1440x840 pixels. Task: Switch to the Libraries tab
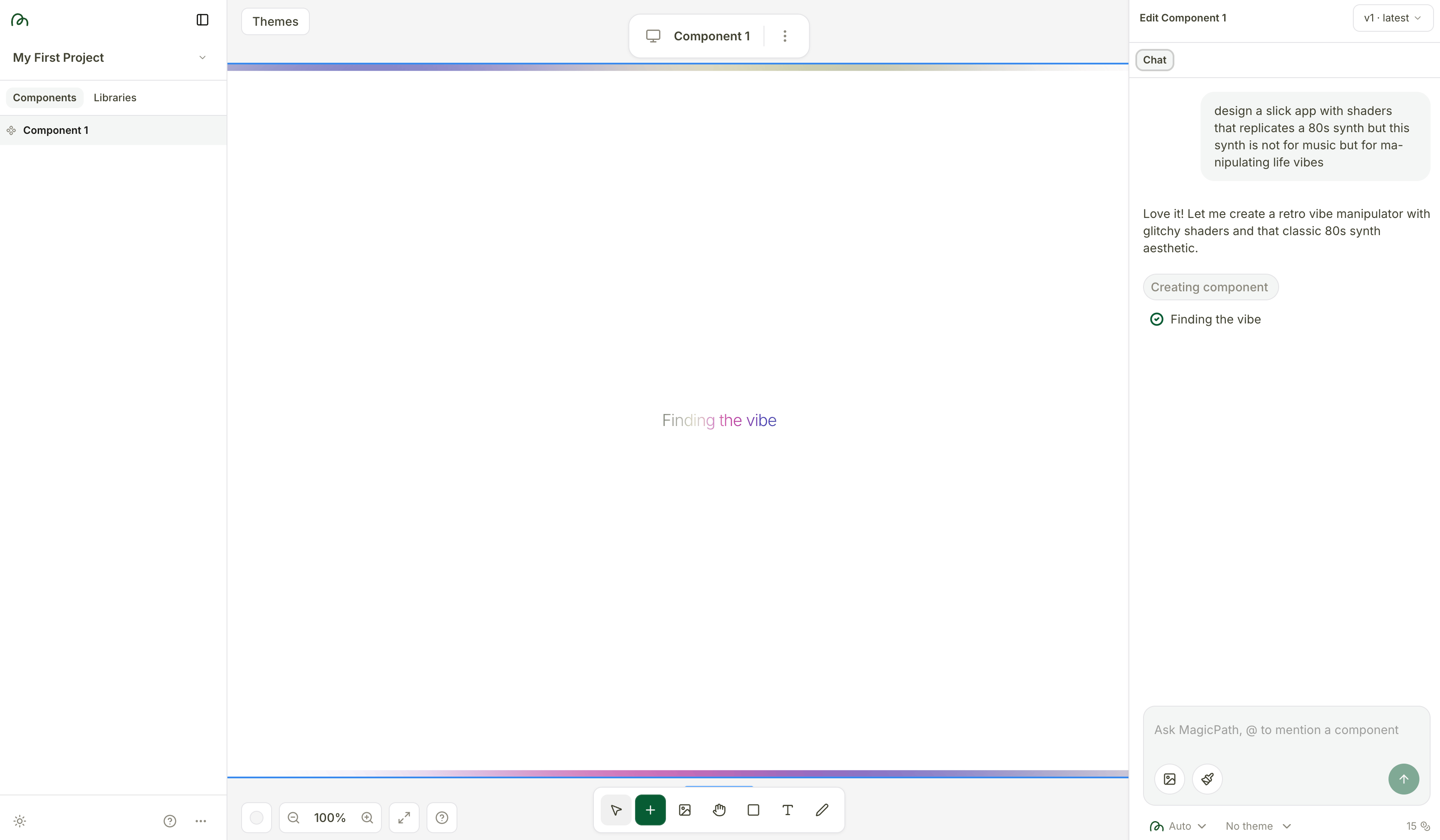(x=115, y=98)
